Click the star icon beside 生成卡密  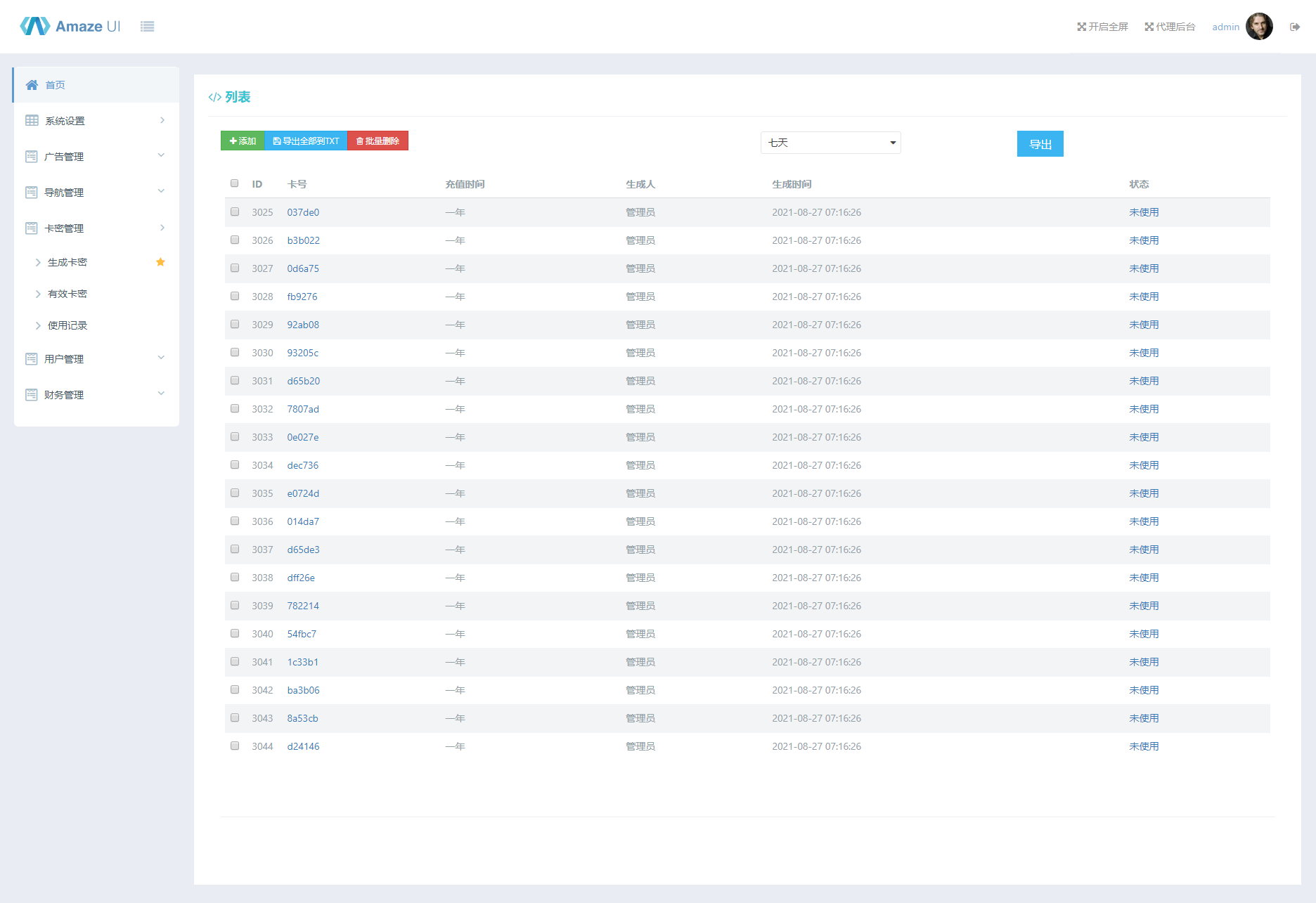tap(160, 262)
